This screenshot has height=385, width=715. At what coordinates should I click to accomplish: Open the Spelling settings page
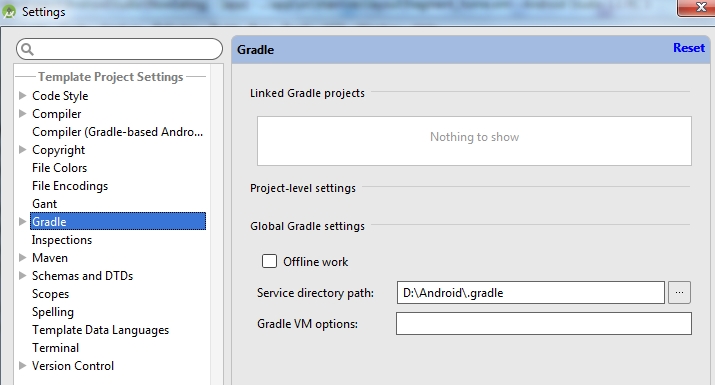tap(52, 312)
